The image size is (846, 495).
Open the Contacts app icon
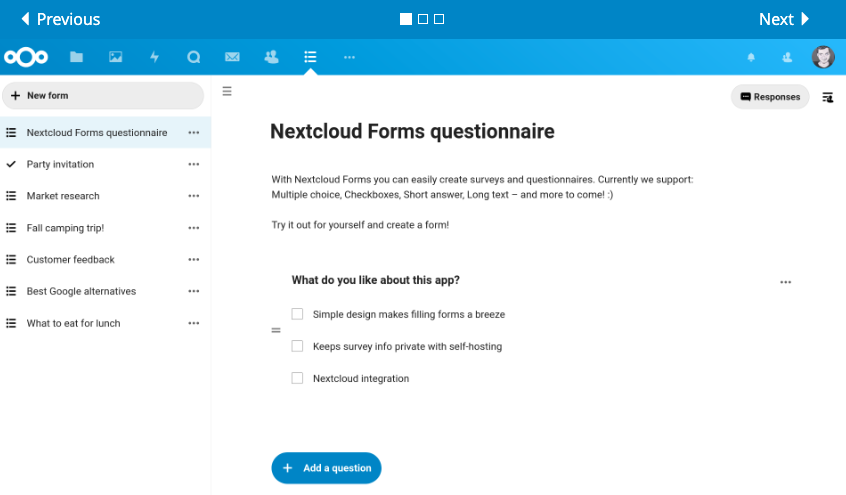[271, 57]
